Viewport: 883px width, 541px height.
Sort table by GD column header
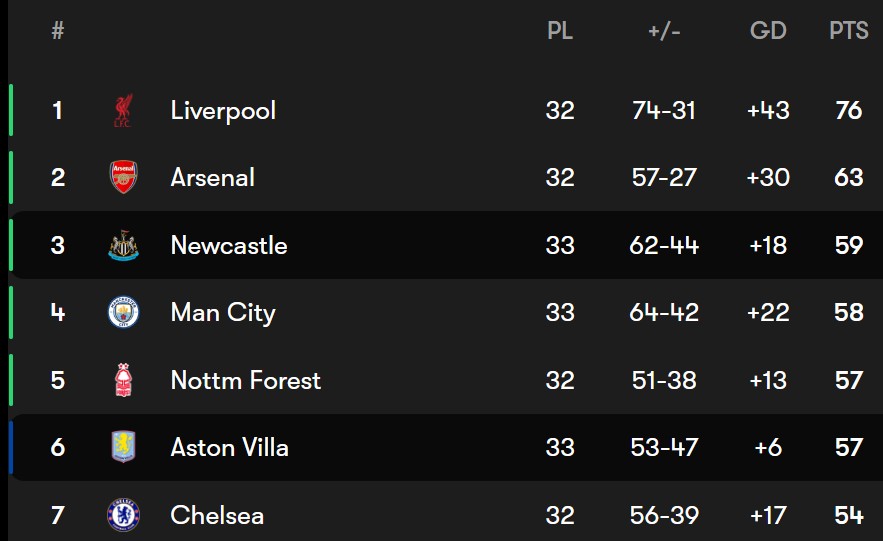tap(768, 31)
